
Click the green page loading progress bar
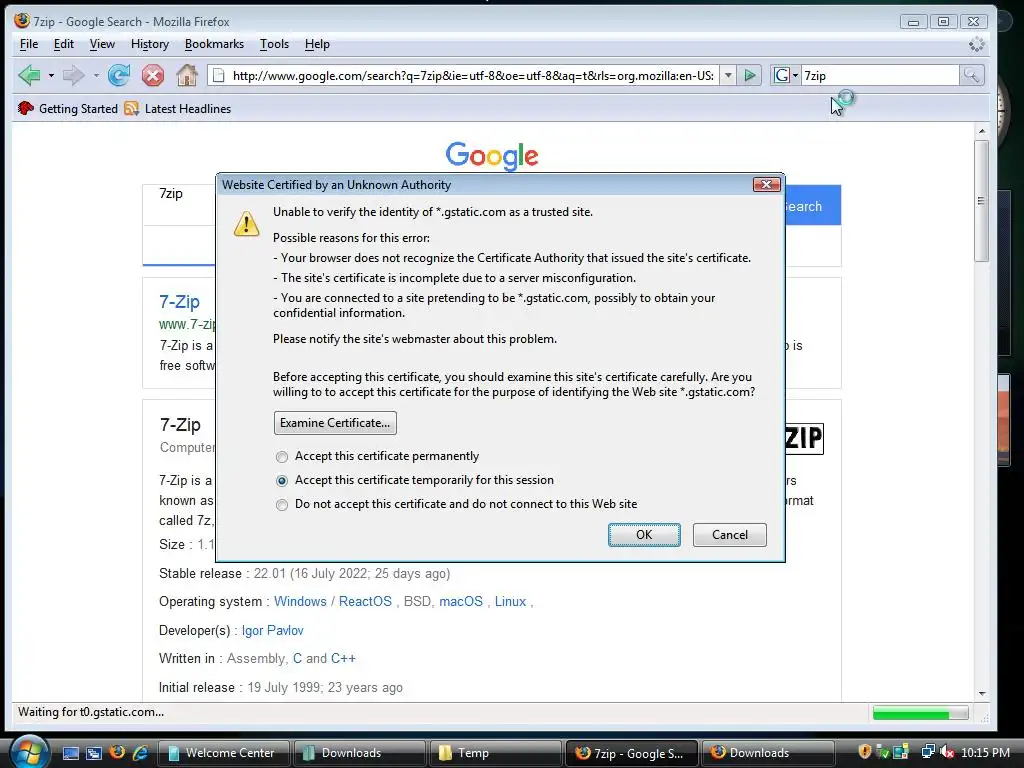pyautogui.click(x=920, y=713)
